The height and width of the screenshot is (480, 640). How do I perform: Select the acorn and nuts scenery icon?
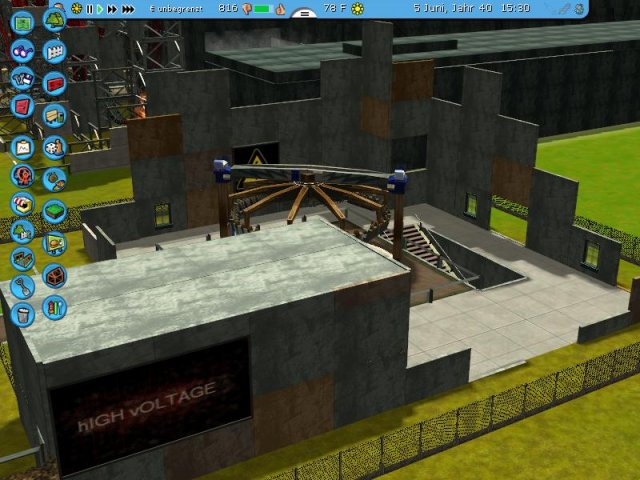[54, 179]
